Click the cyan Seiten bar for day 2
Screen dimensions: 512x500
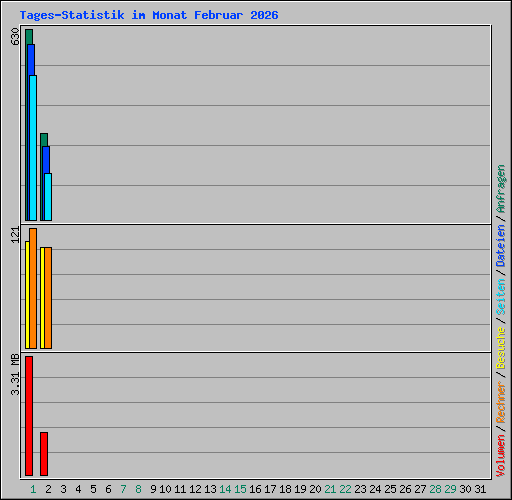pos(48,197)
